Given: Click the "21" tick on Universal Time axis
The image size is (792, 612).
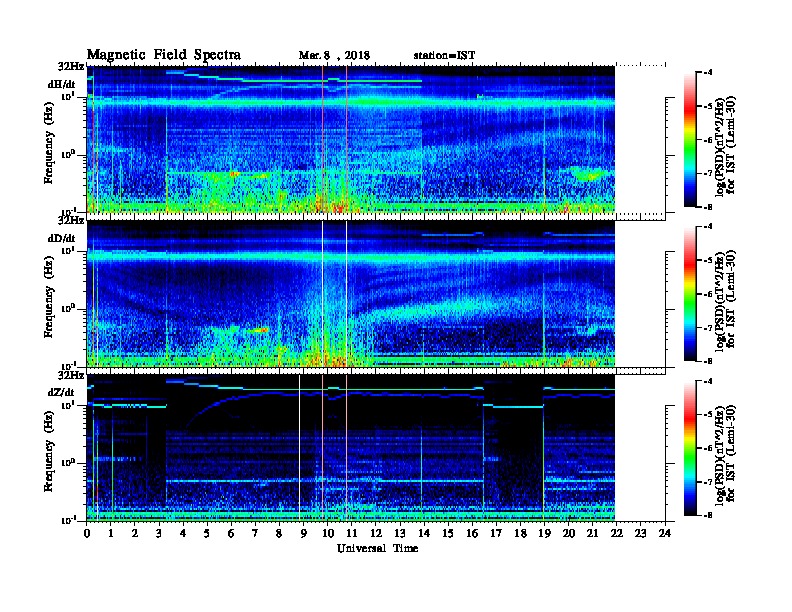Looking at the screenshot, I should coord(592,533).
